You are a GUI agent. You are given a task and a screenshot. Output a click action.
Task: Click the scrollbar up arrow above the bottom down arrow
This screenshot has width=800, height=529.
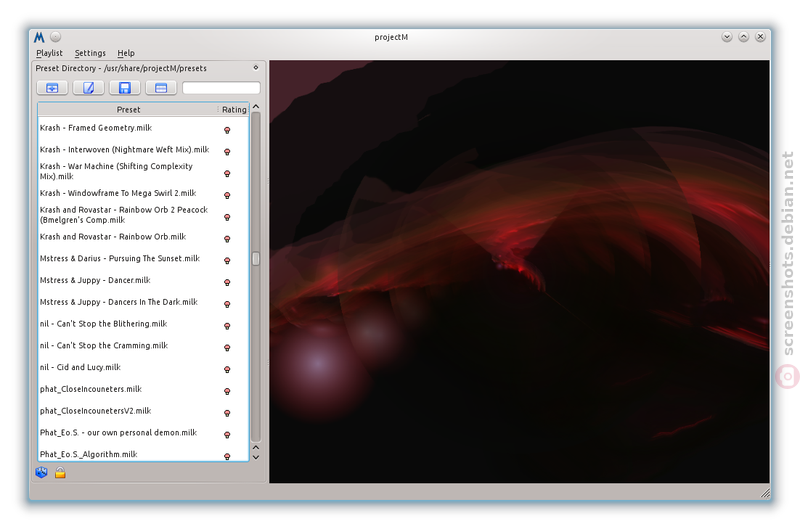[x=256, y=447]
